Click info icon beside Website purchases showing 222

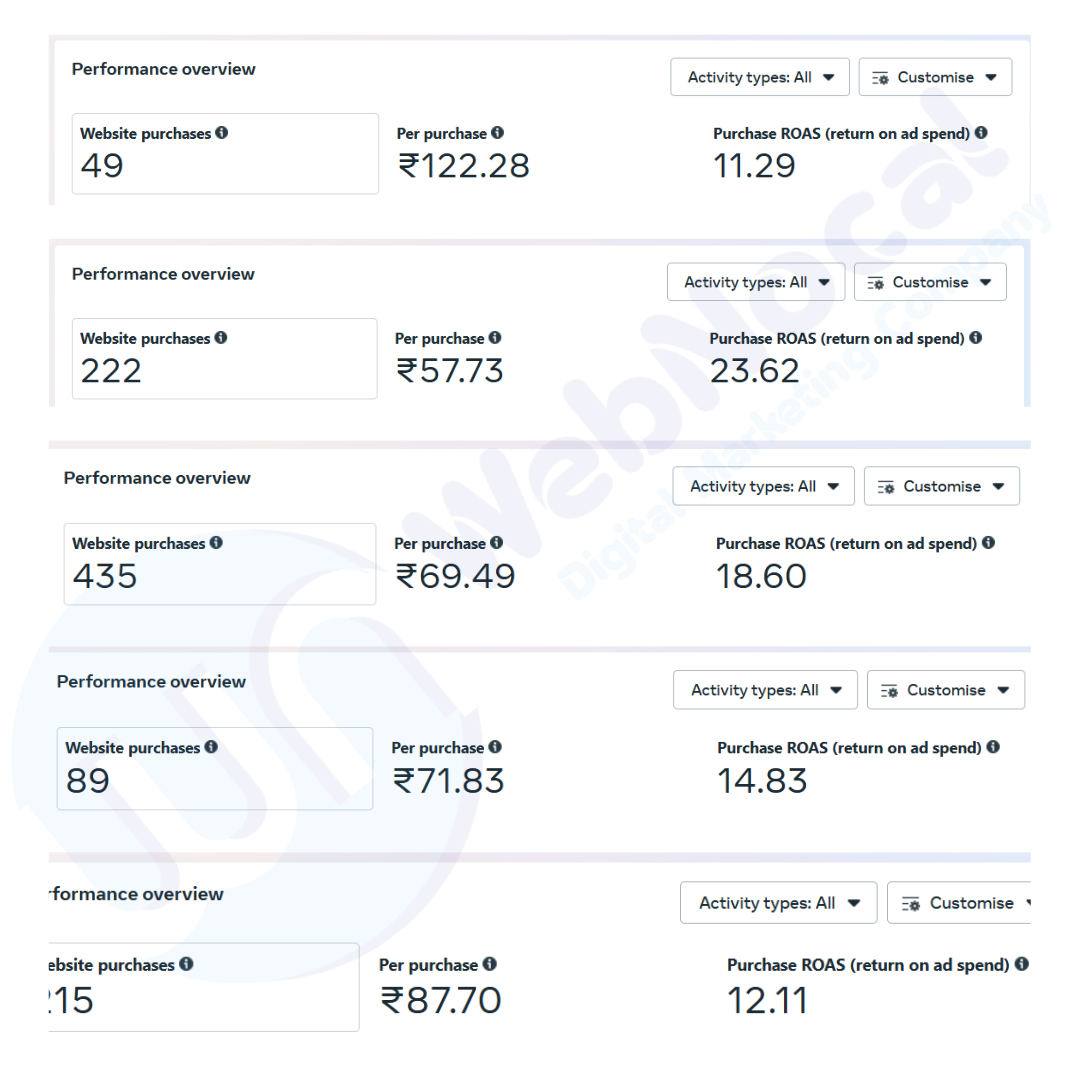pos(221,338)
